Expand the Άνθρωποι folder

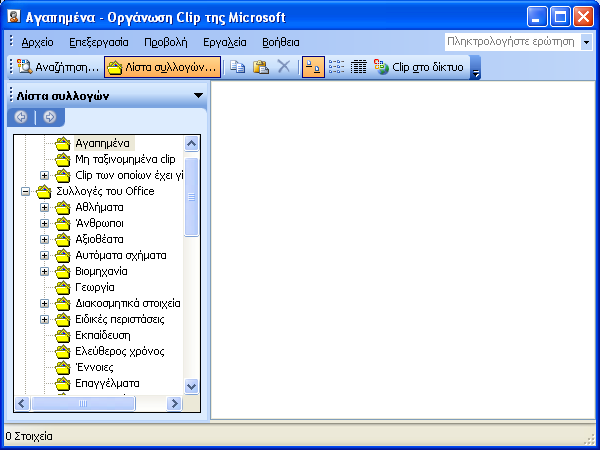44,223
